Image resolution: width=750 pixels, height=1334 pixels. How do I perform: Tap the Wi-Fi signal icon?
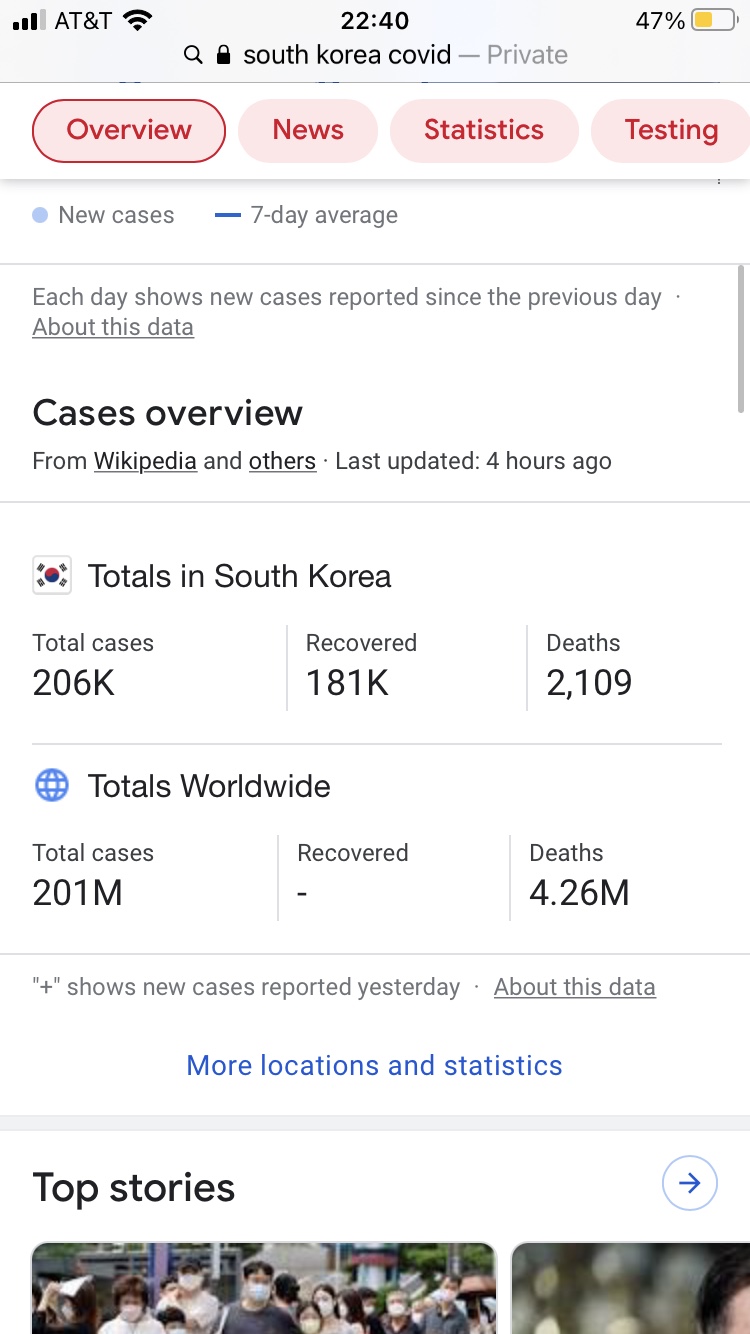click(x=137, y=20)
